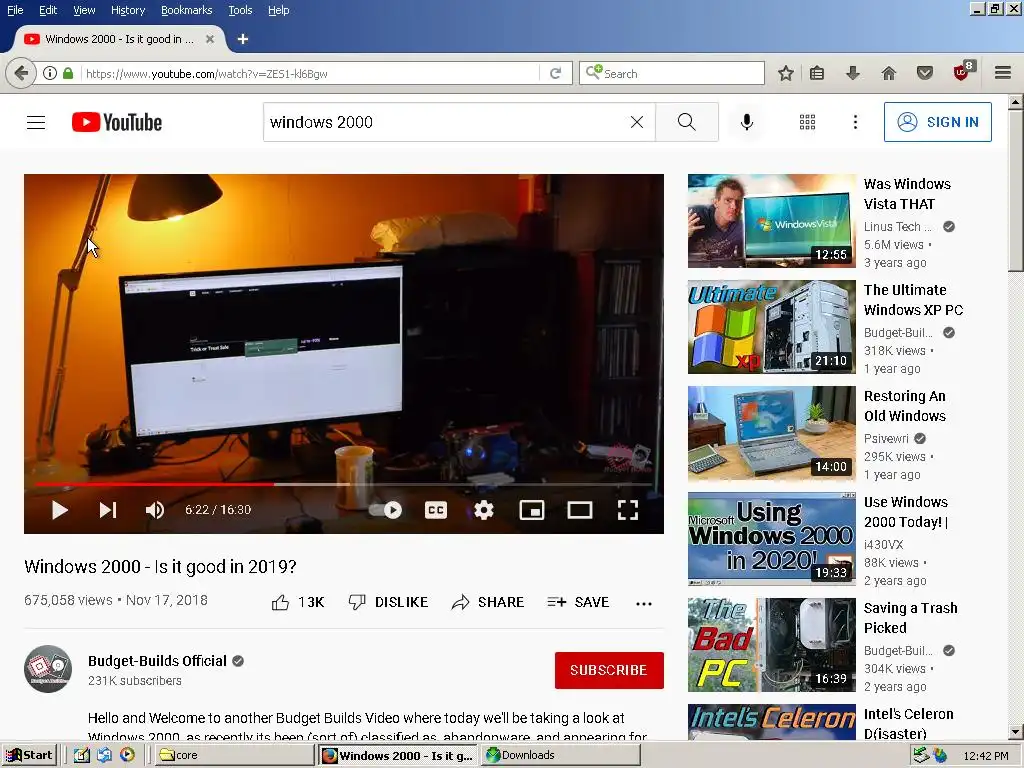Save video to playlist with SAVE

(x=578, y=602)
